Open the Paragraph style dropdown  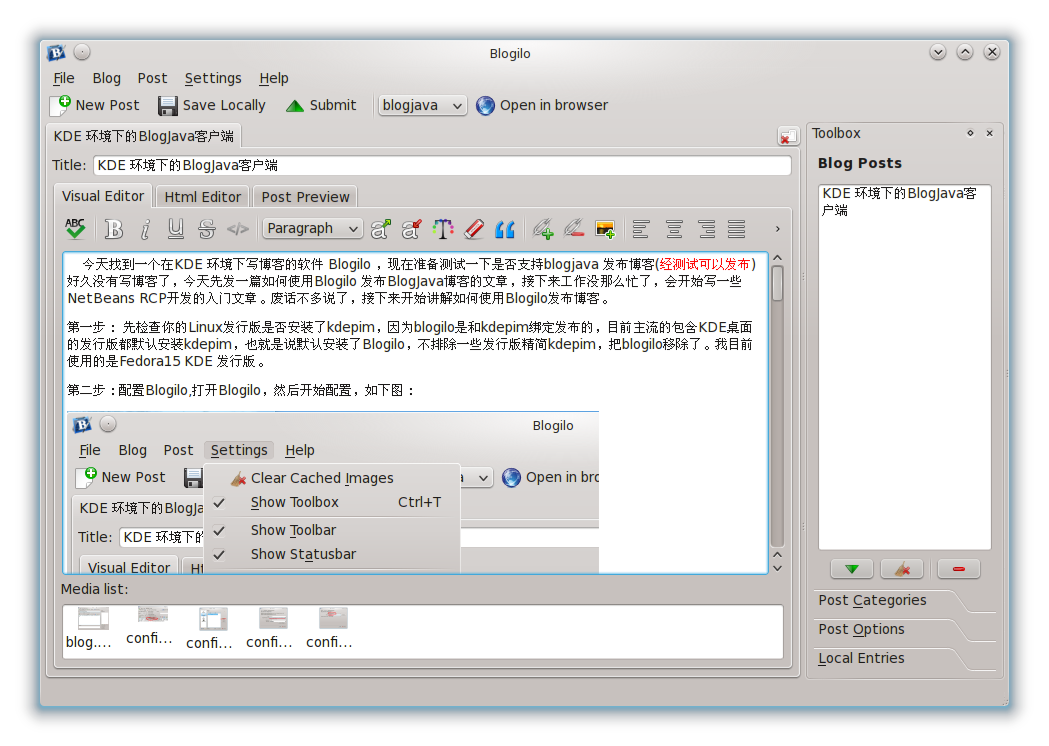pyautogui.click(x=312, y=229)
